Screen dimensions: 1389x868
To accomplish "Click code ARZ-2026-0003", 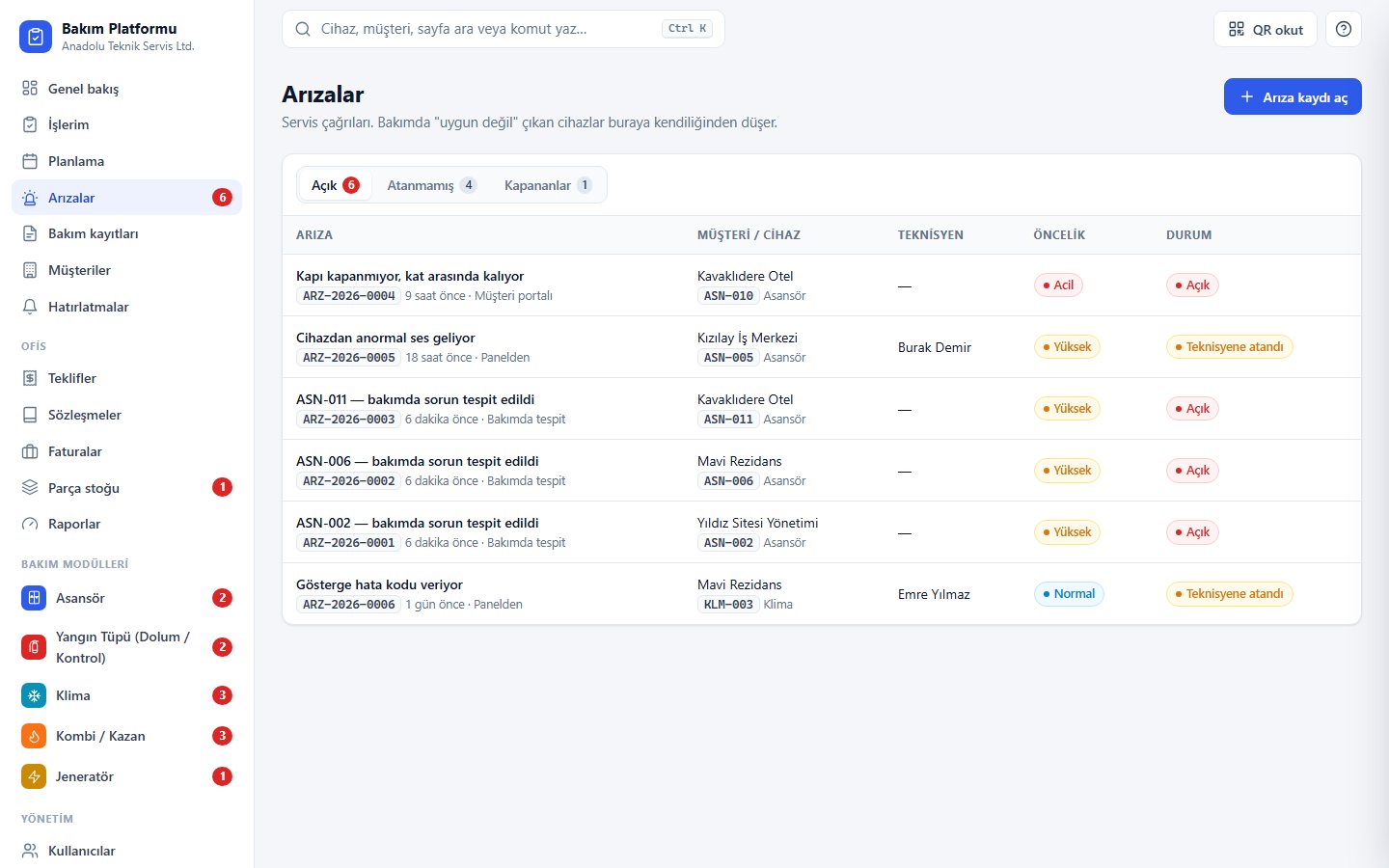I will [349, 420].
